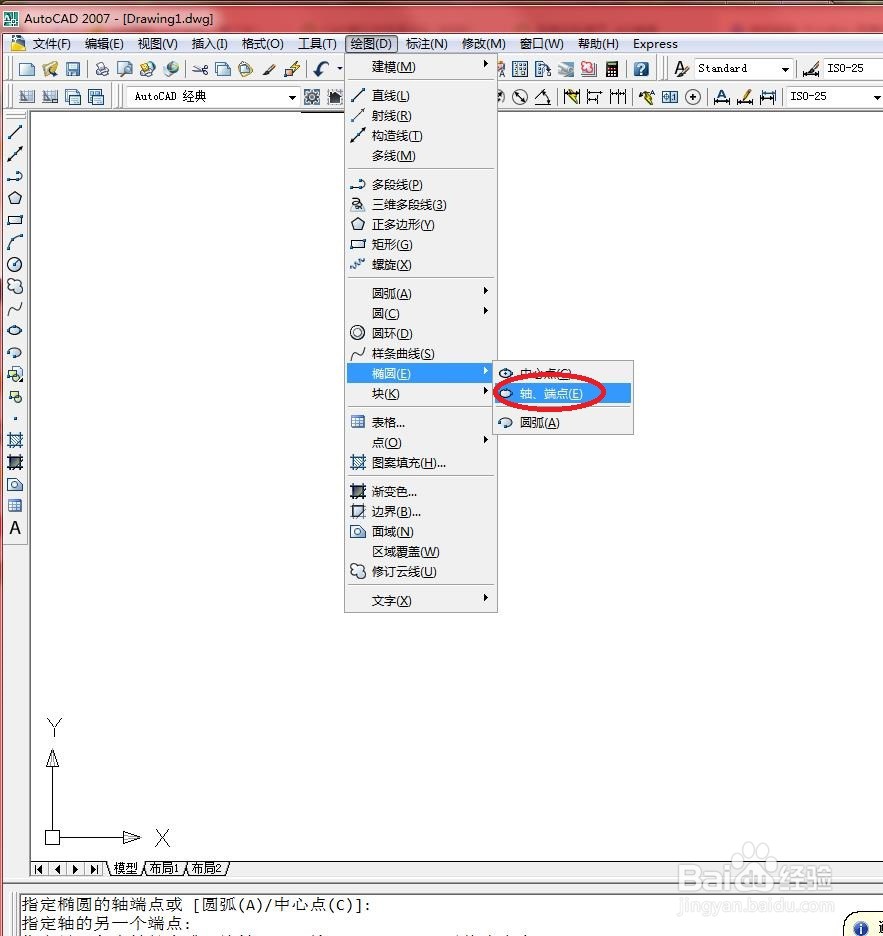Switch to the 布局2 tab
Screen dimensions: 883x936
[x=207, y=868]
